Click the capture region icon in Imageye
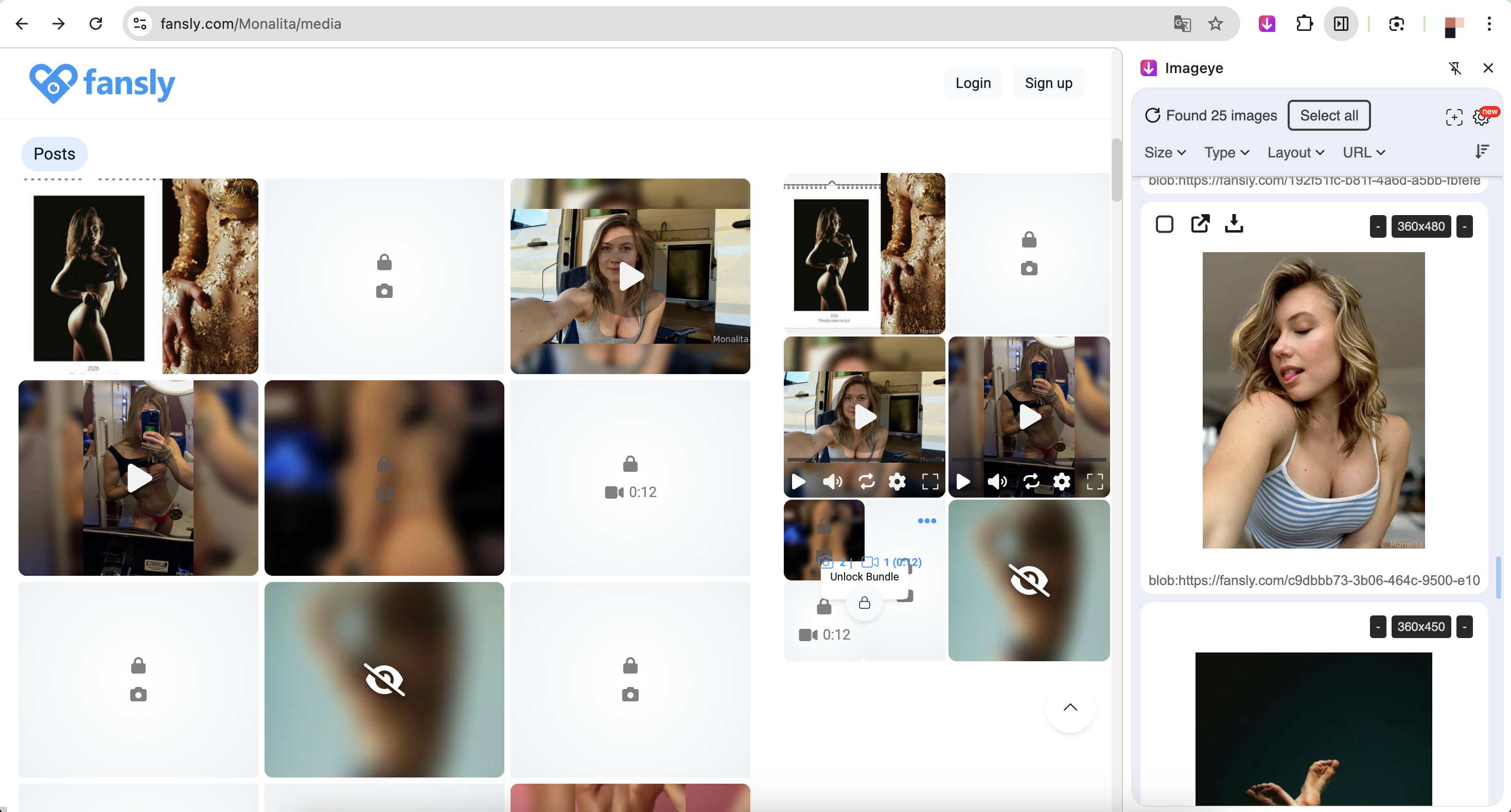The height and width of the screenshot is (812, 1511). pos(1454,117)
